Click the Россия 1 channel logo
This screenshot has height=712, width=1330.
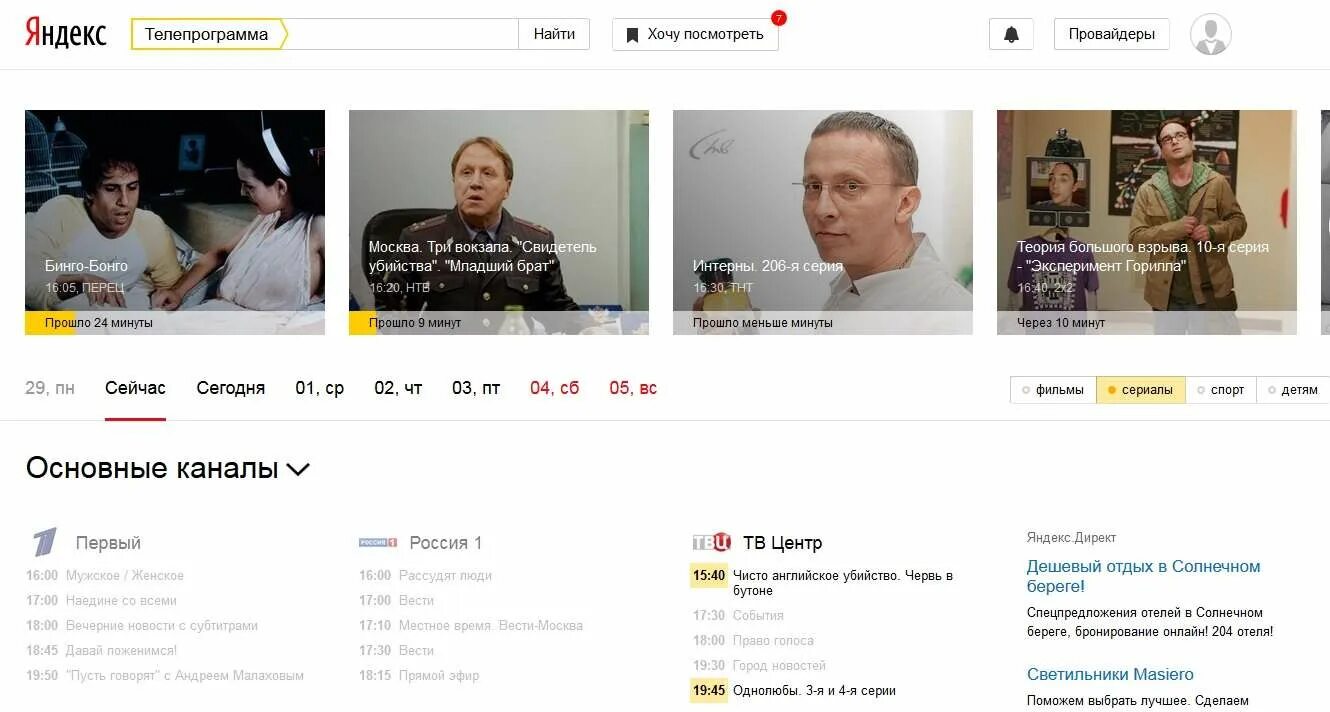[378, 542]
